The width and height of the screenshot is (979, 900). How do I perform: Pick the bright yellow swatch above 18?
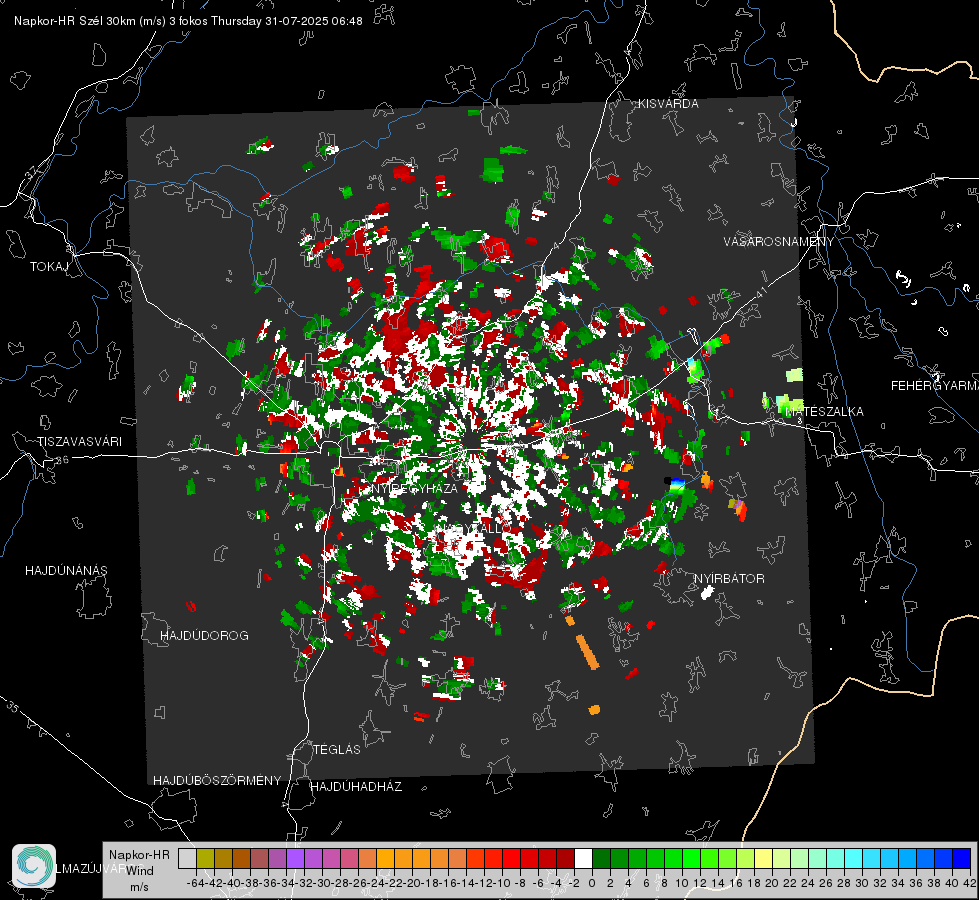763,858
